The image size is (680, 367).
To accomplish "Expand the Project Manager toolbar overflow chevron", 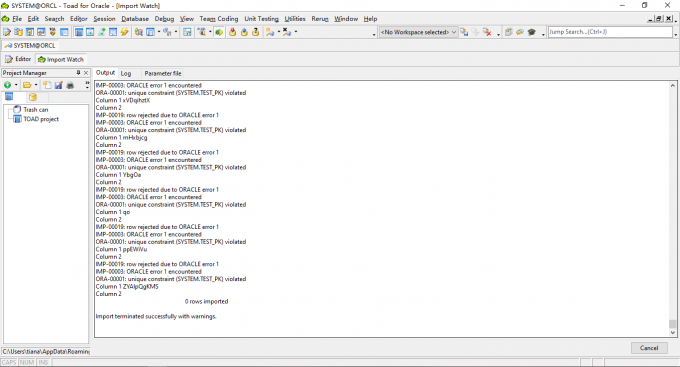I will [87, 84].
